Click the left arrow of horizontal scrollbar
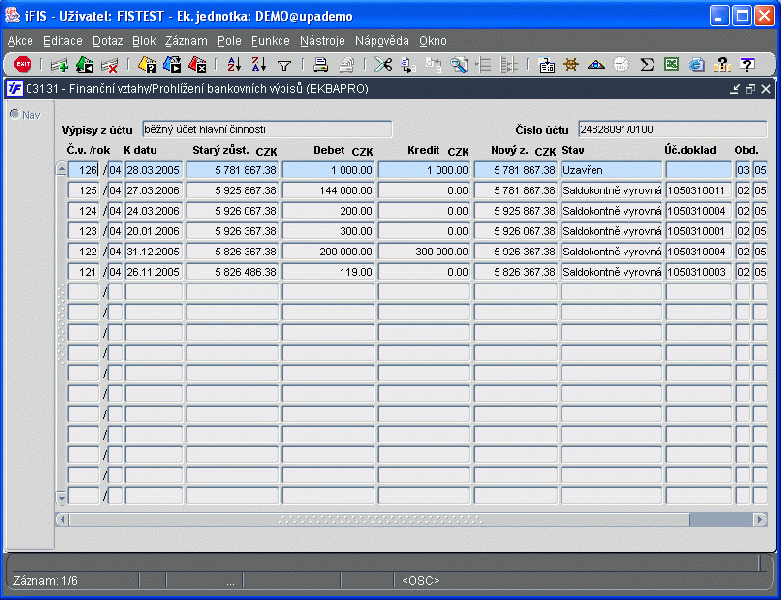 [x=62, y=520]
